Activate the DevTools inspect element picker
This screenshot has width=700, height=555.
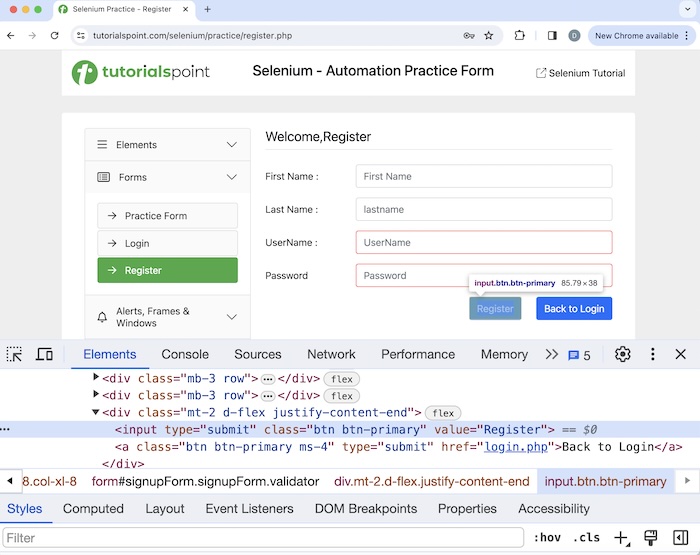[14, 354]
